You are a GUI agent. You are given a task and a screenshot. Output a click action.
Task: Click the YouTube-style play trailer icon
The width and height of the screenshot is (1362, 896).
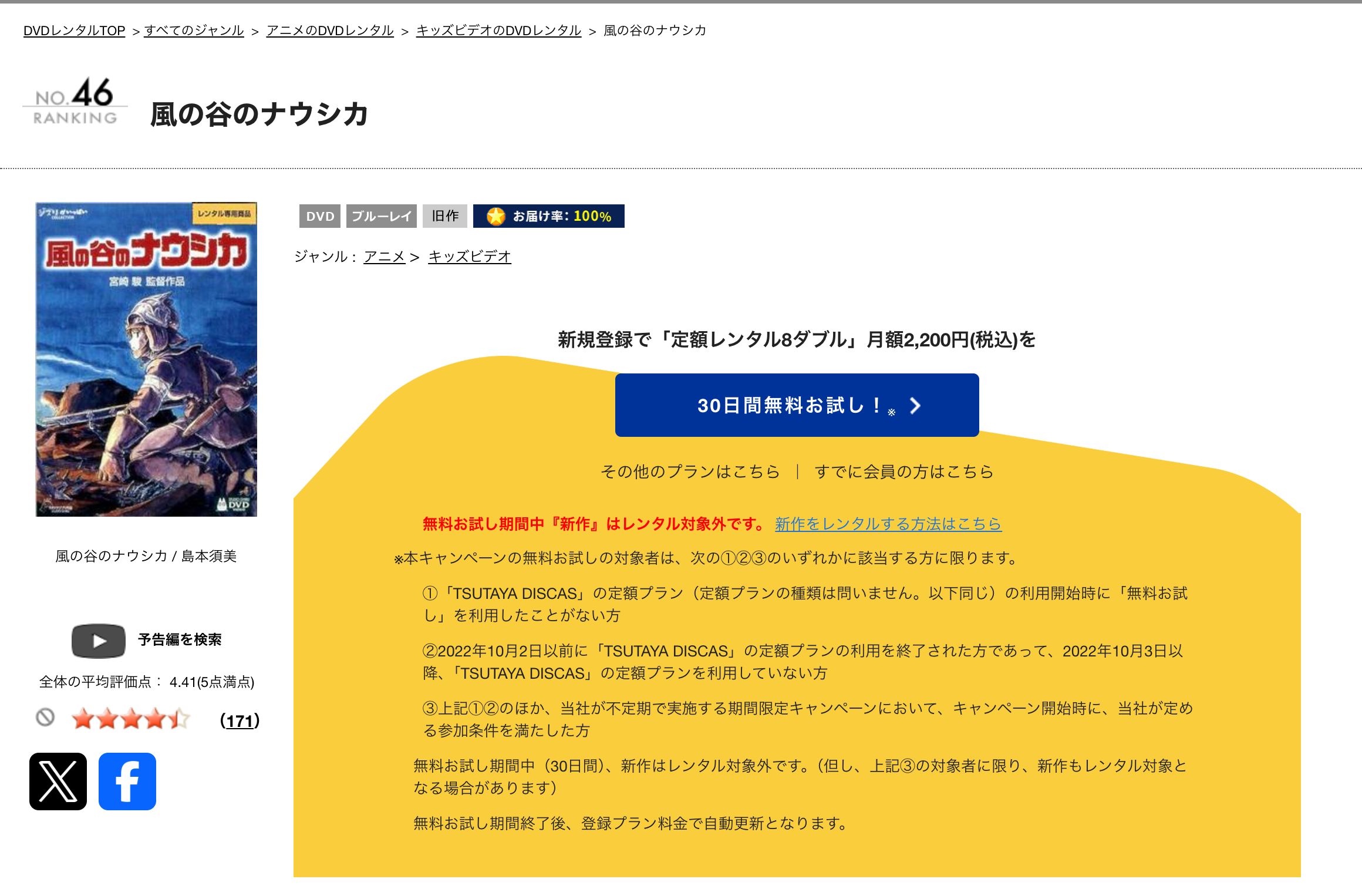(x=98, y=641)
